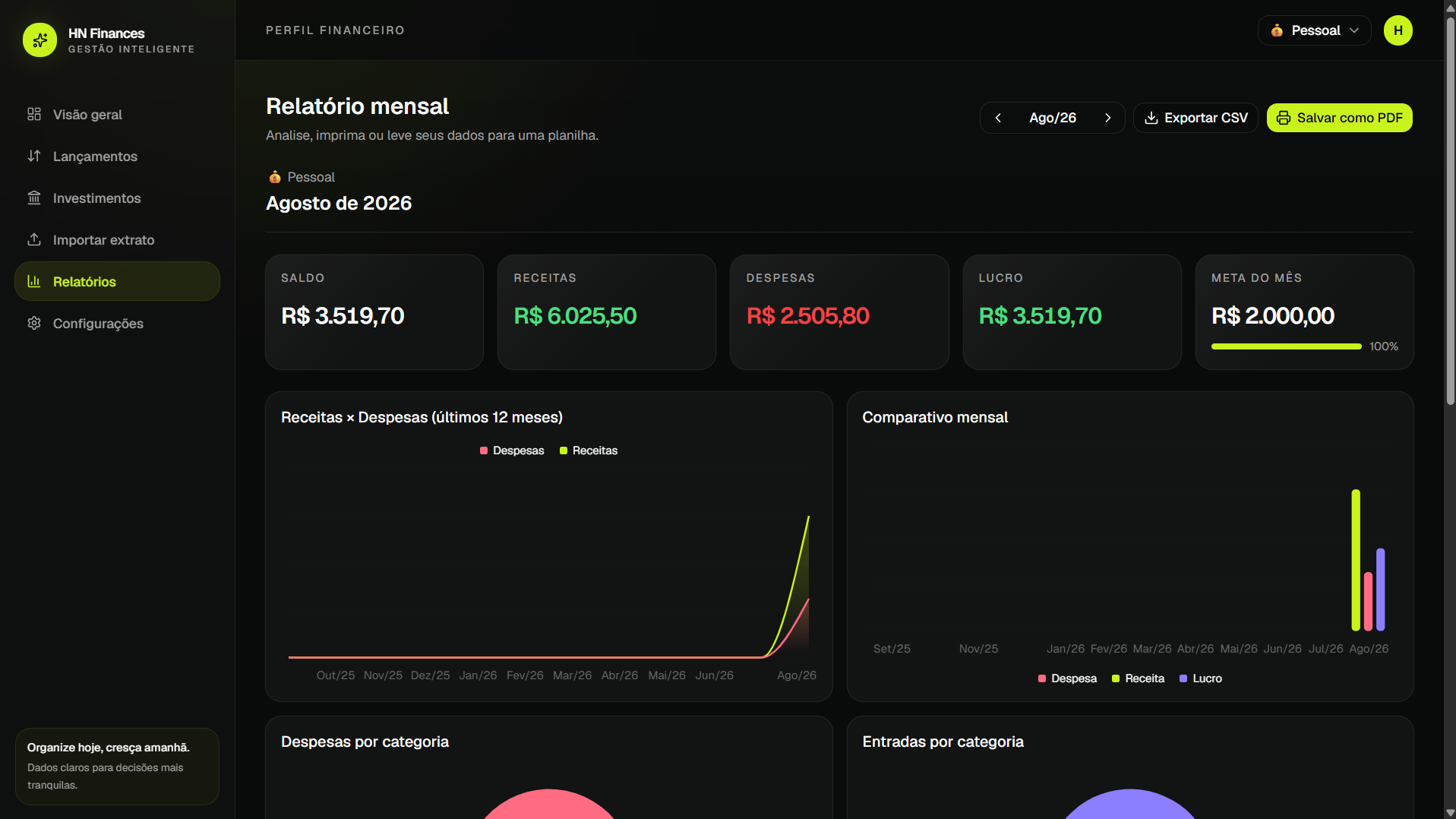Click the Agosto de 2026 heading
The width and height of the screenshot is (1456, 819).
[339, 204]
